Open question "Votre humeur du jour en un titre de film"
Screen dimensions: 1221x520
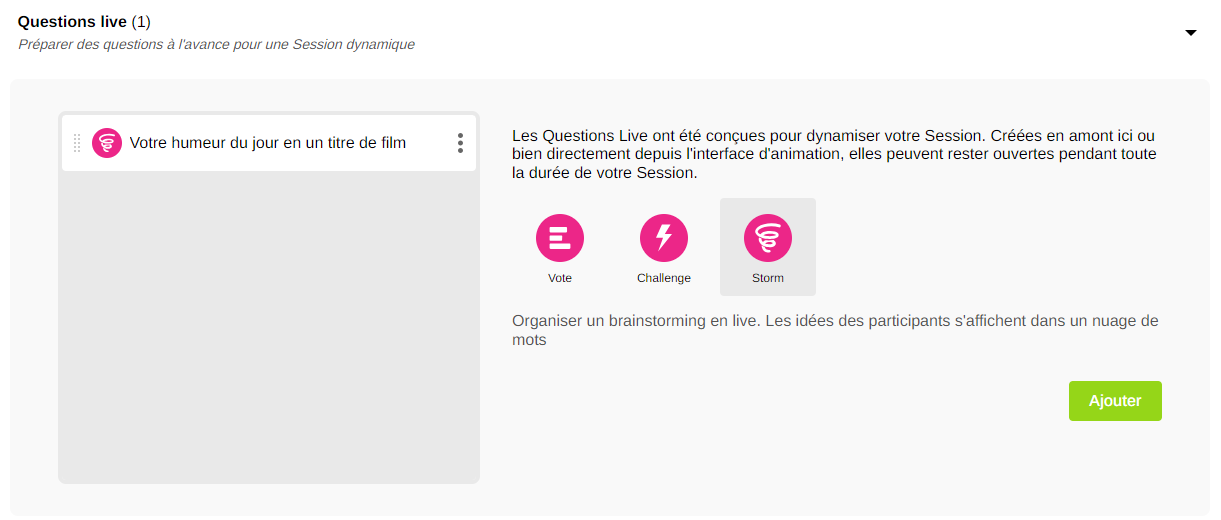tap(268, 143)
